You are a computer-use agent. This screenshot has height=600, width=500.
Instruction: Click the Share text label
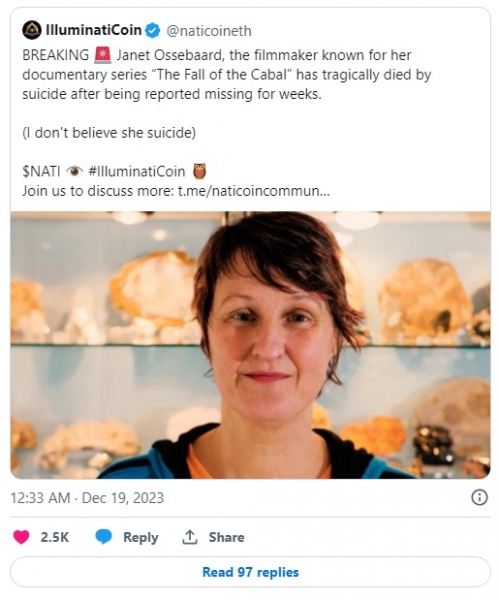coord(226,537)
